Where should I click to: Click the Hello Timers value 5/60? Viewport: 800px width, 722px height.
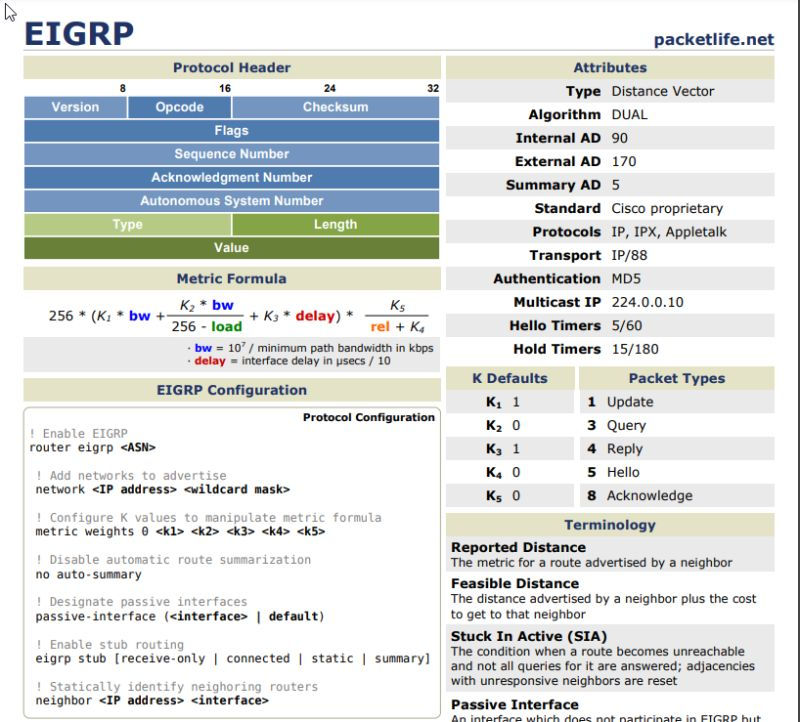point(627,326)
